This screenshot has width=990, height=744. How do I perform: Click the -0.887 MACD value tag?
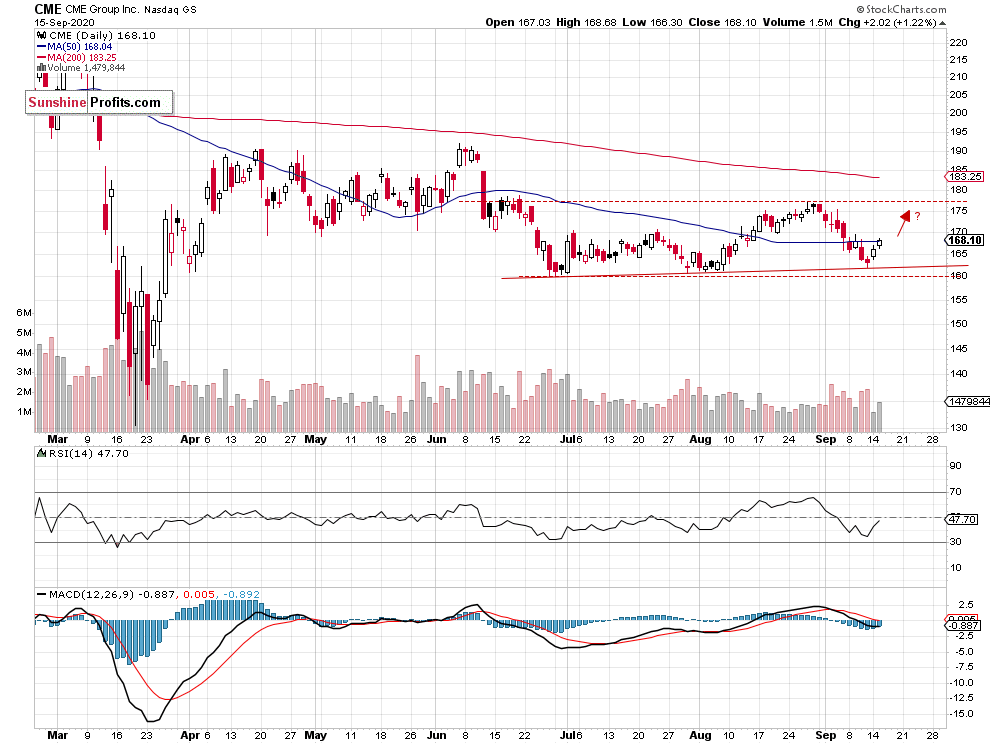[963, 625]
